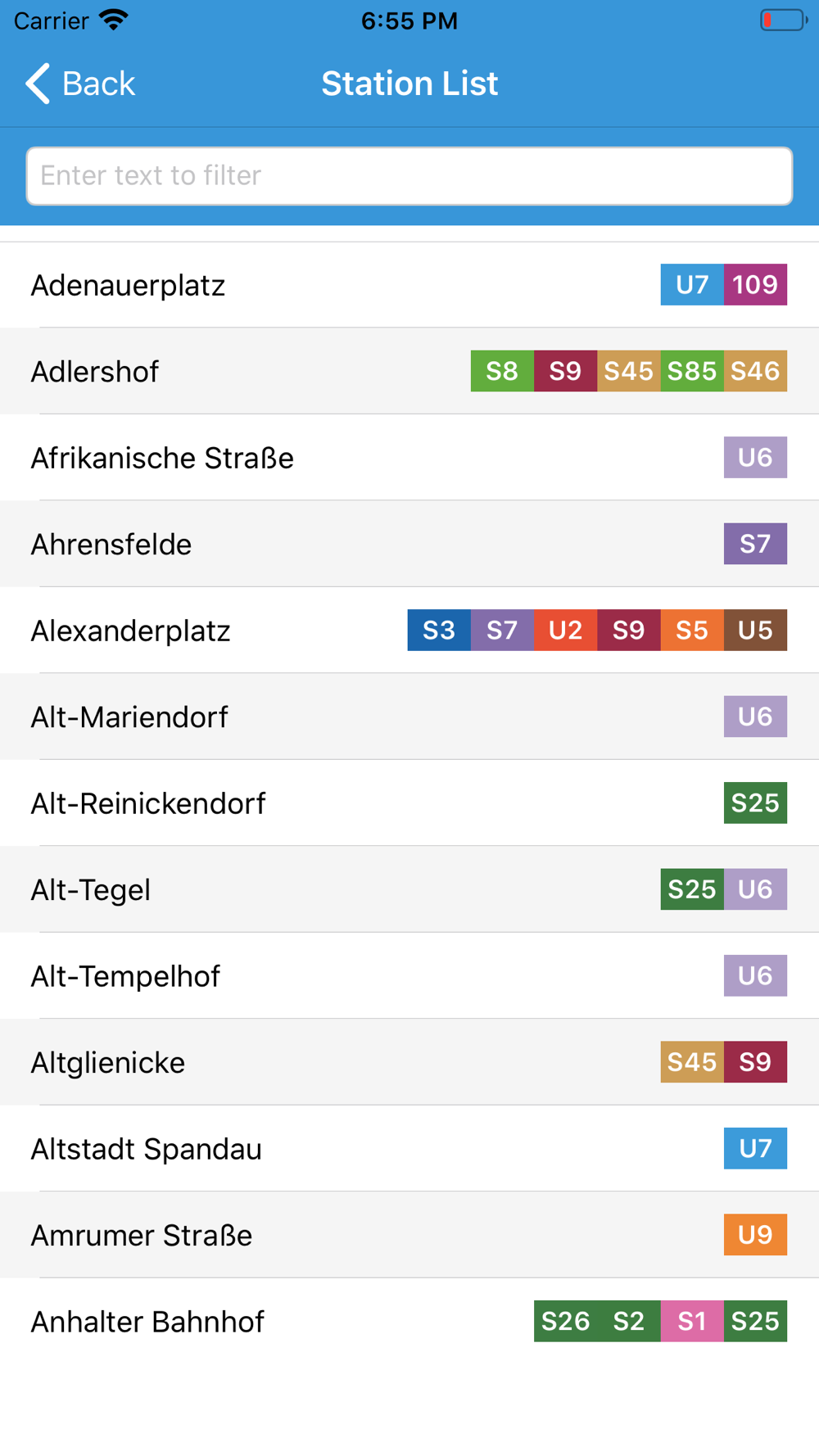Open the Altstadt Spandau entry

tap(409, 1148)
